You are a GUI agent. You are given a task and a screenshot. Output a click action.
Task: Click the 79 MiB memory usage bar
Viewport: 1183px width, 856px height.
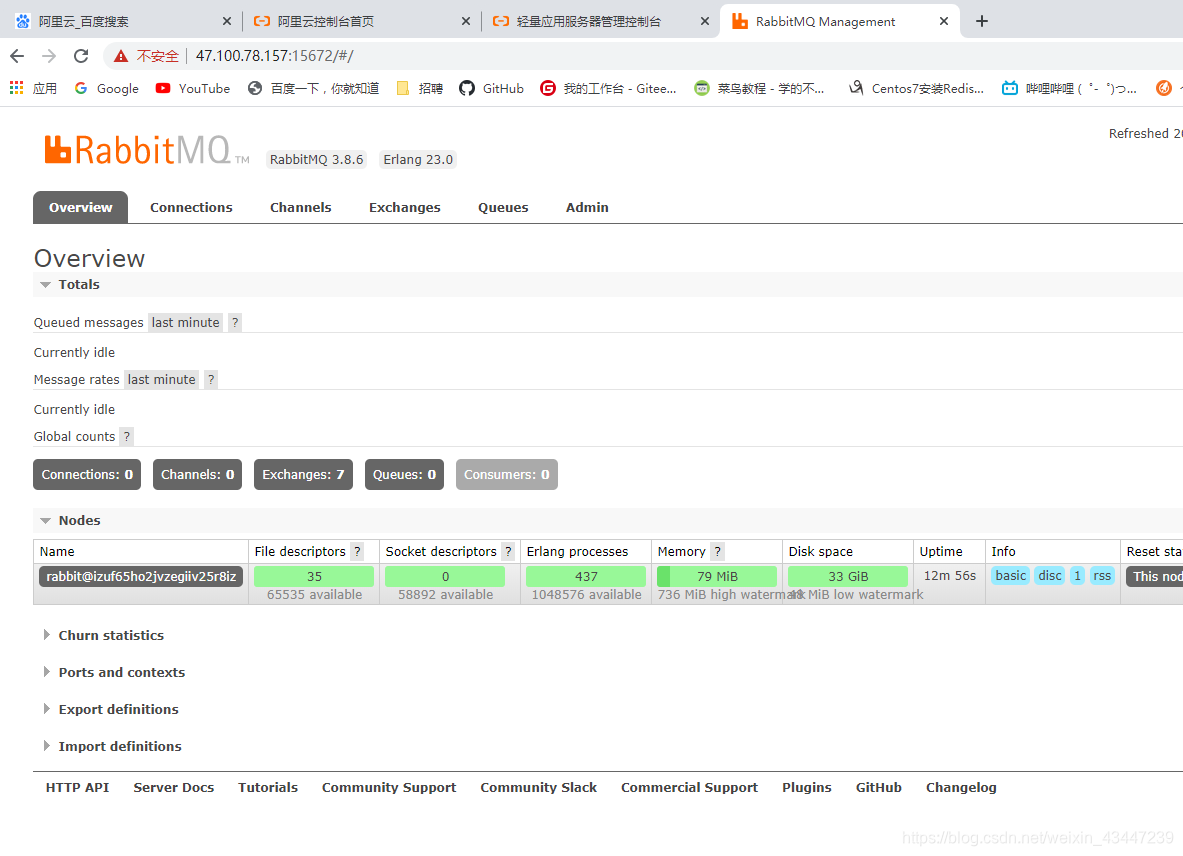click(x=717, y=576)
